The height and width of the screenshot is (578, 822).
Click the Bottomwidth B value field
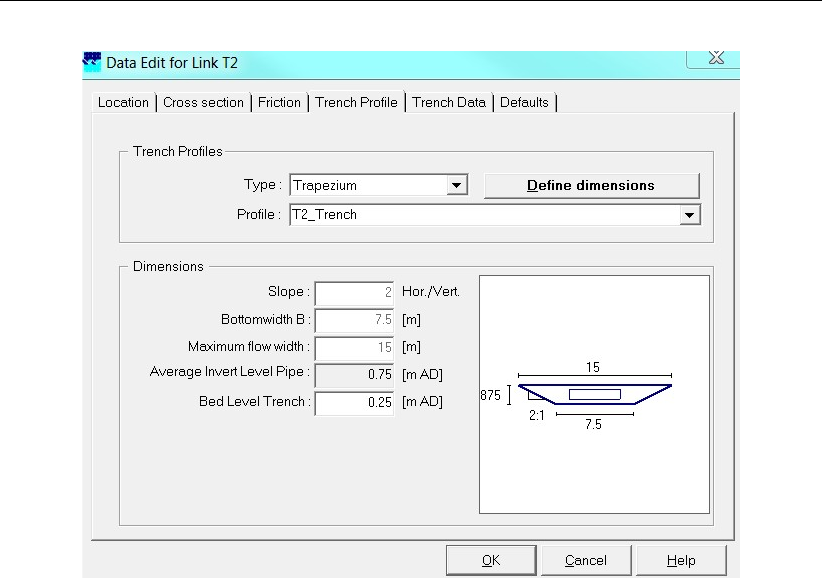click(354, 320)
